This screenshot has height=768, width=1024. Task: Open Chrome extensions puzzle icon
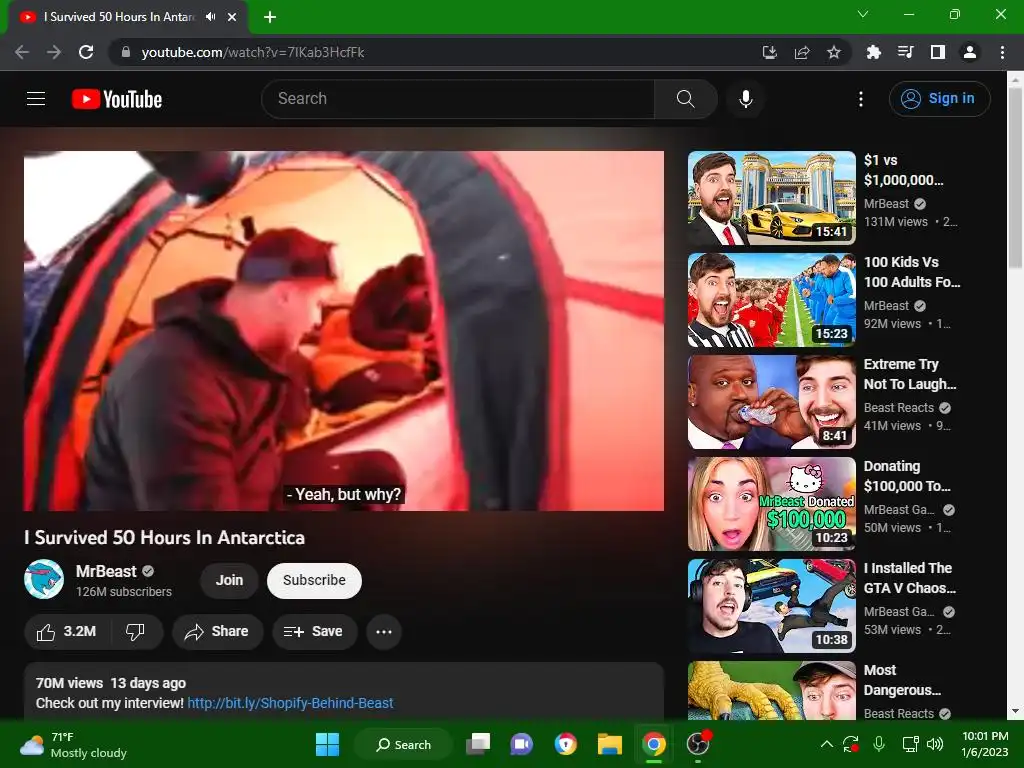click(x=873, y=52)
